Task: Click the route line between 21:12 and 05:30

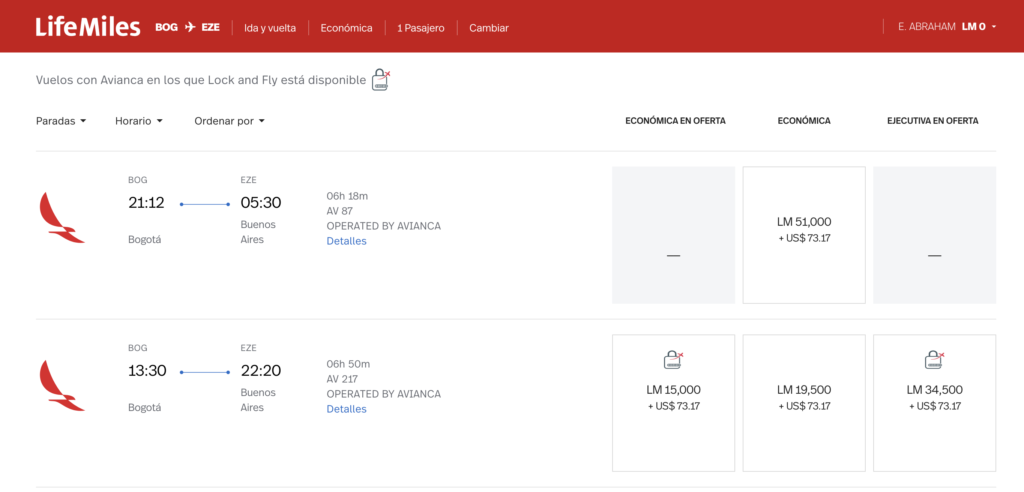Action: pyautogui.click(x=204, y=205)
